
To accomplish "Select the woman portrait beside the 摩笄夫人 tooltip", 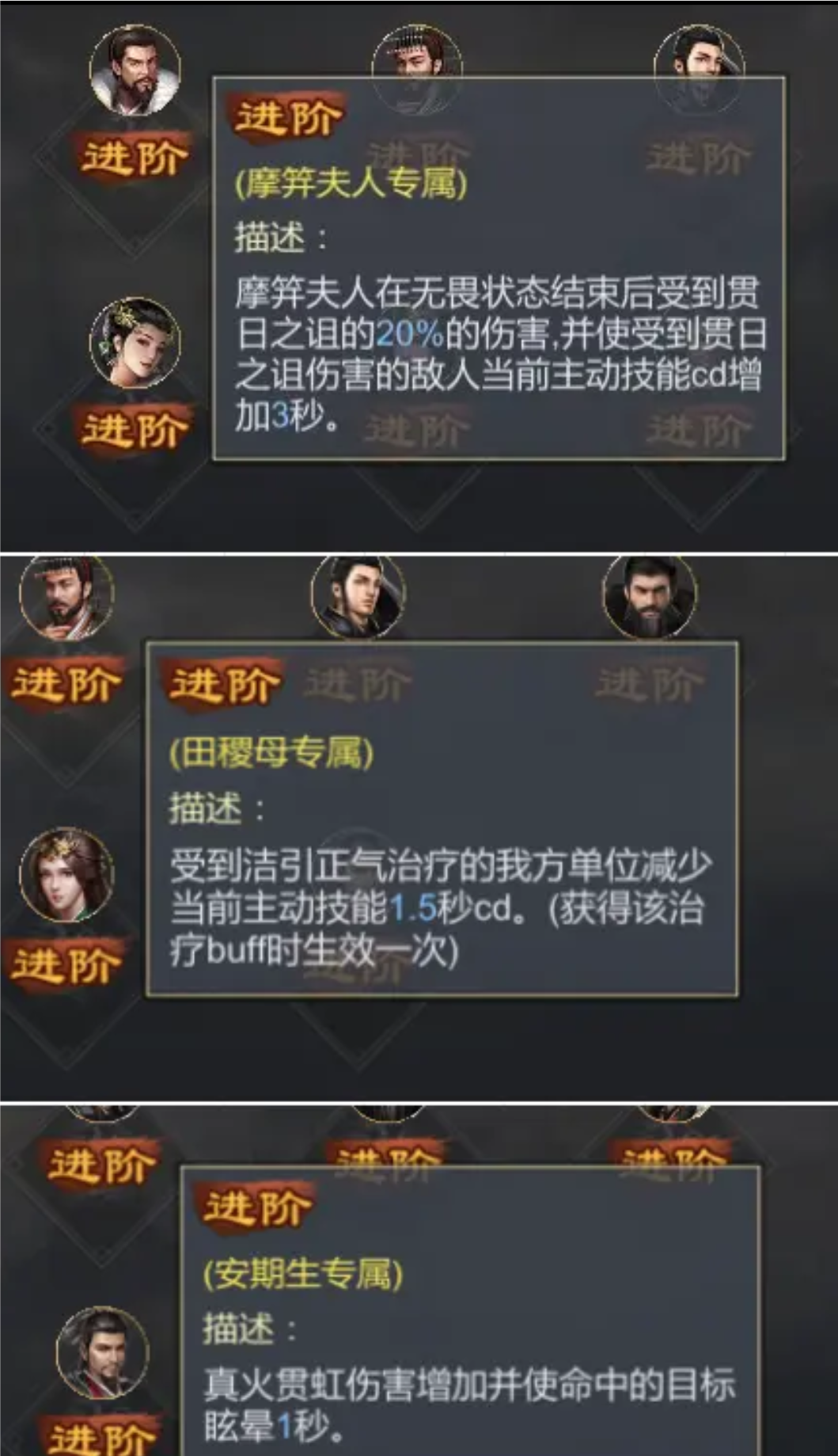I will (135, 343).
